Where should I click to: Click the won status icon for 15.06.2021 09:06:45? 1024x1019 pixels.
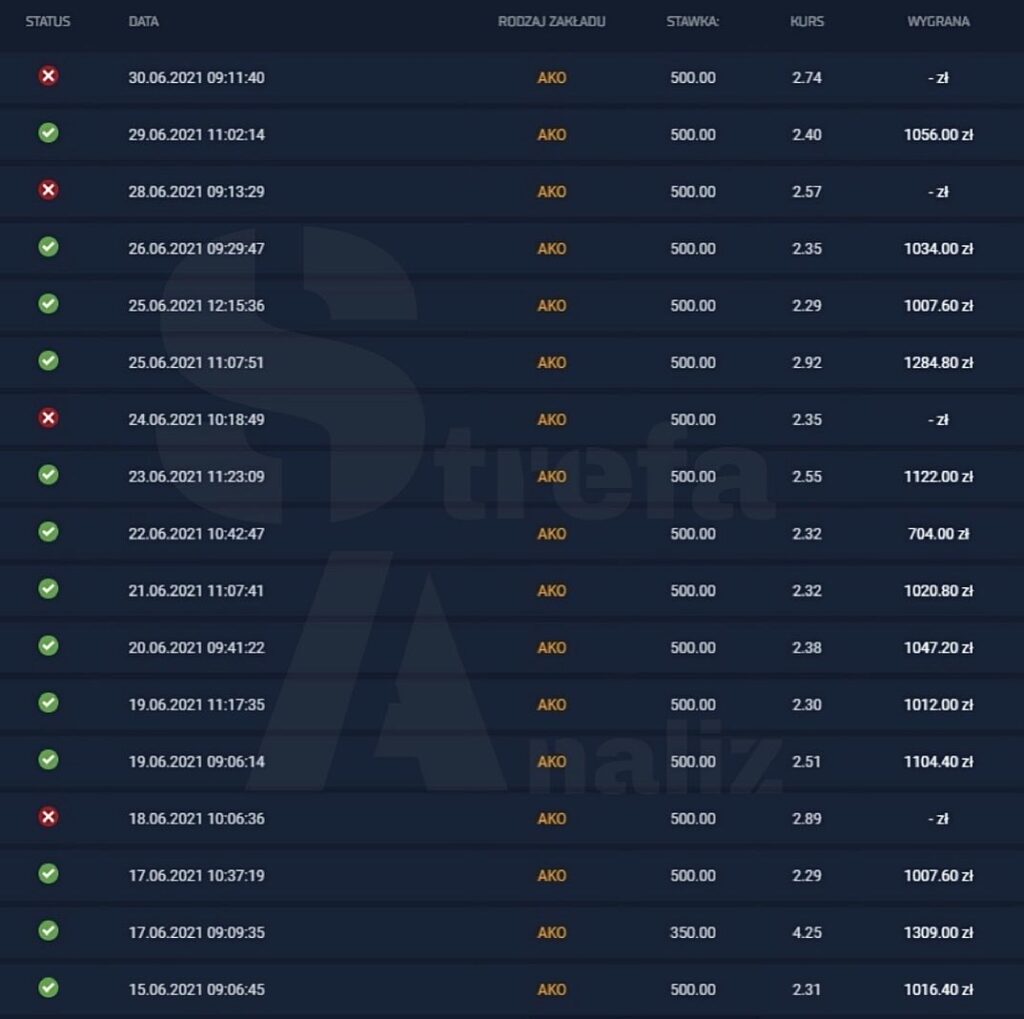[48, 988]
